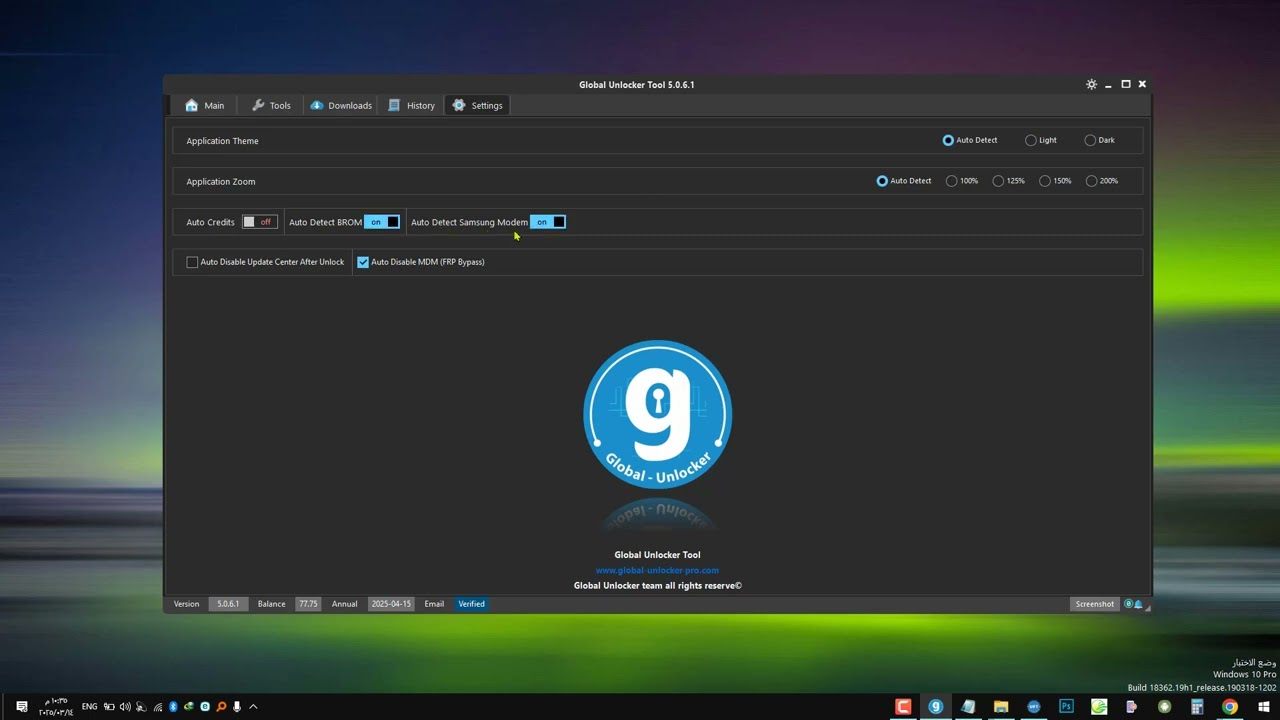Viewport: 1280px width, 720px height.
Task: Show hidden tray icons chevron
Action: pos(253,707)
